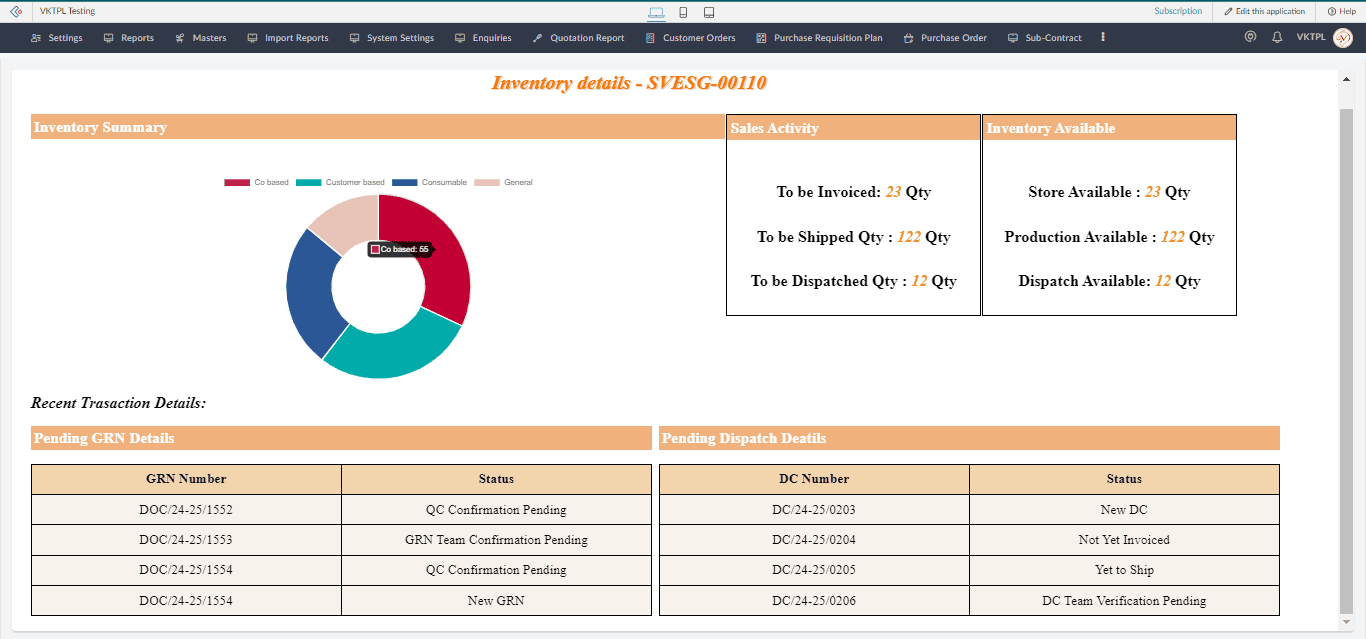Image resolution: width=1366 pixels, height=639 pixels.
Task: Click the Sub-Contract monitor icon
Action: coord(1012,38)
